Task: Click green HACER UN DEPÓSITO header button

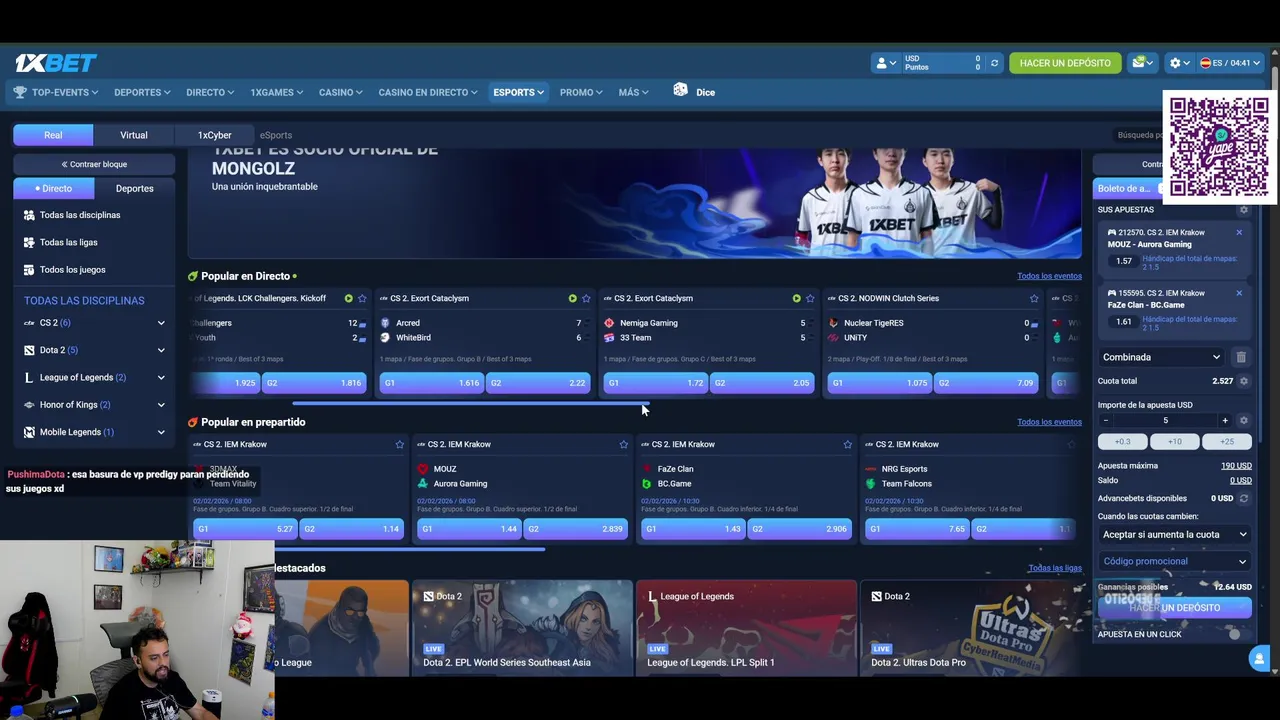Action: [1065, 63]
